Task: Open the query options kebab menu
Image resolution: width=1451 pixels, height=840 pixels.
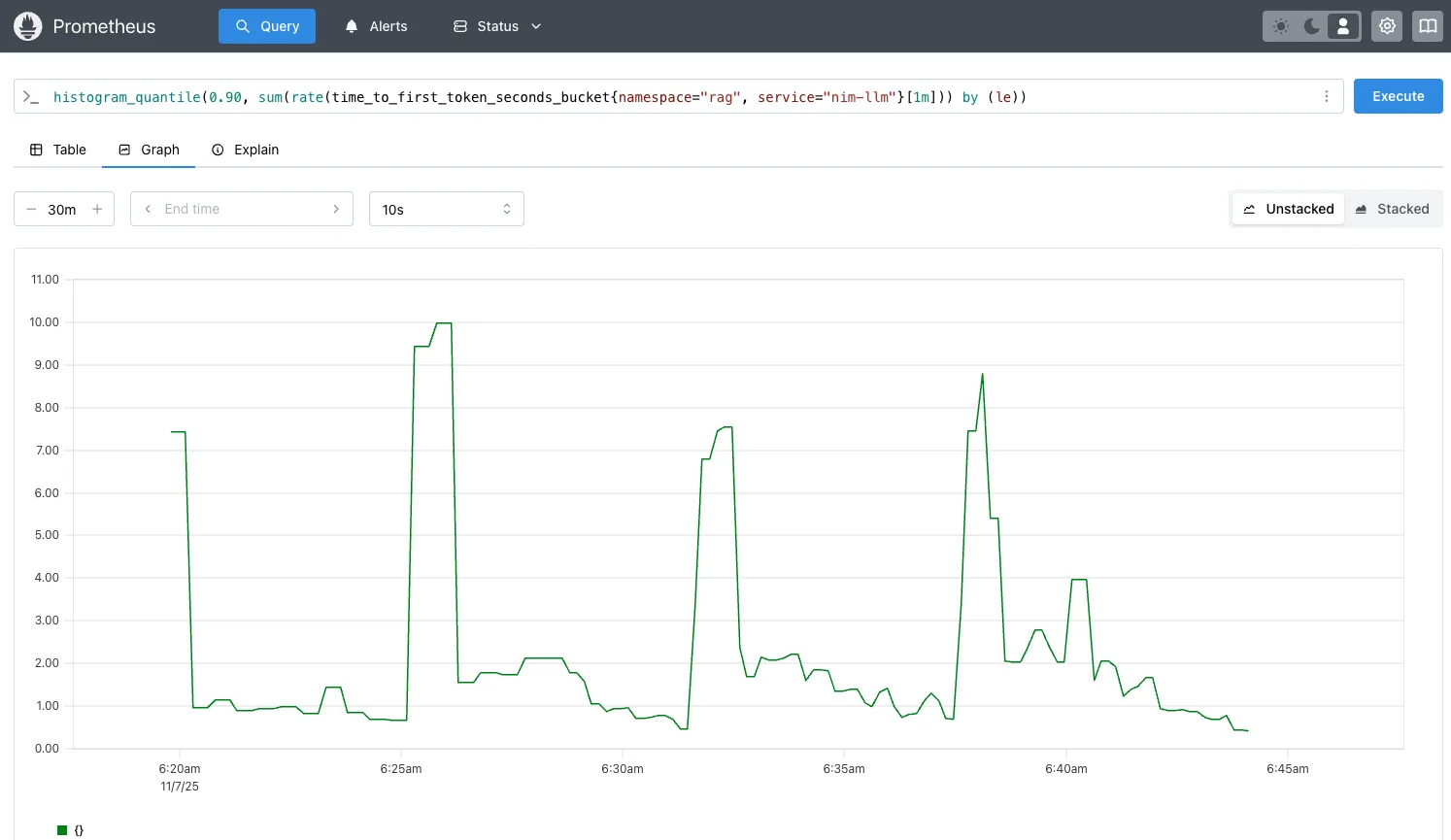Action: tap(1327, 96)
